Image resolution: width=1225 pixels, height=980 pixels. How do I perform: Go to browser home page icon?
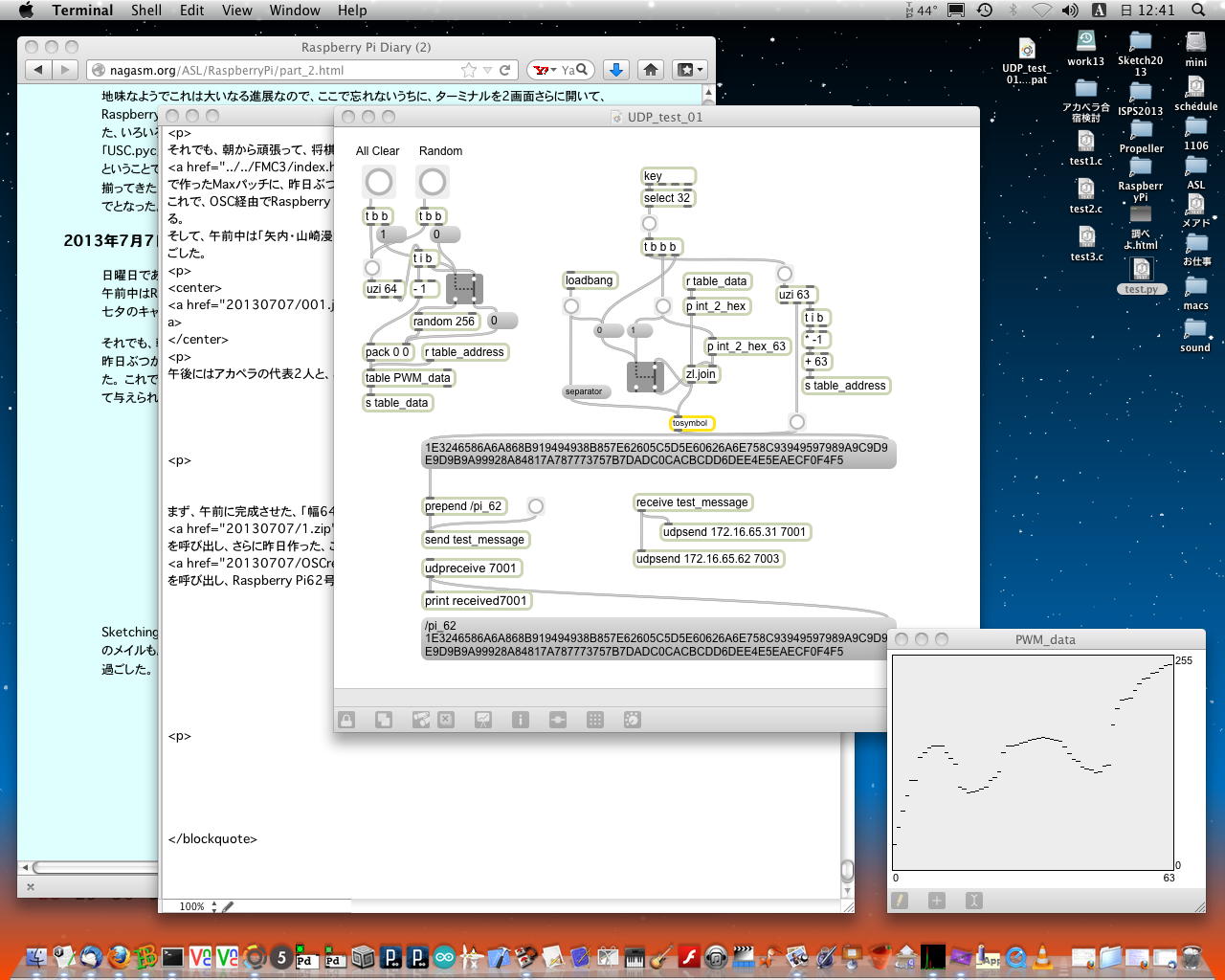tap(651, 70)
